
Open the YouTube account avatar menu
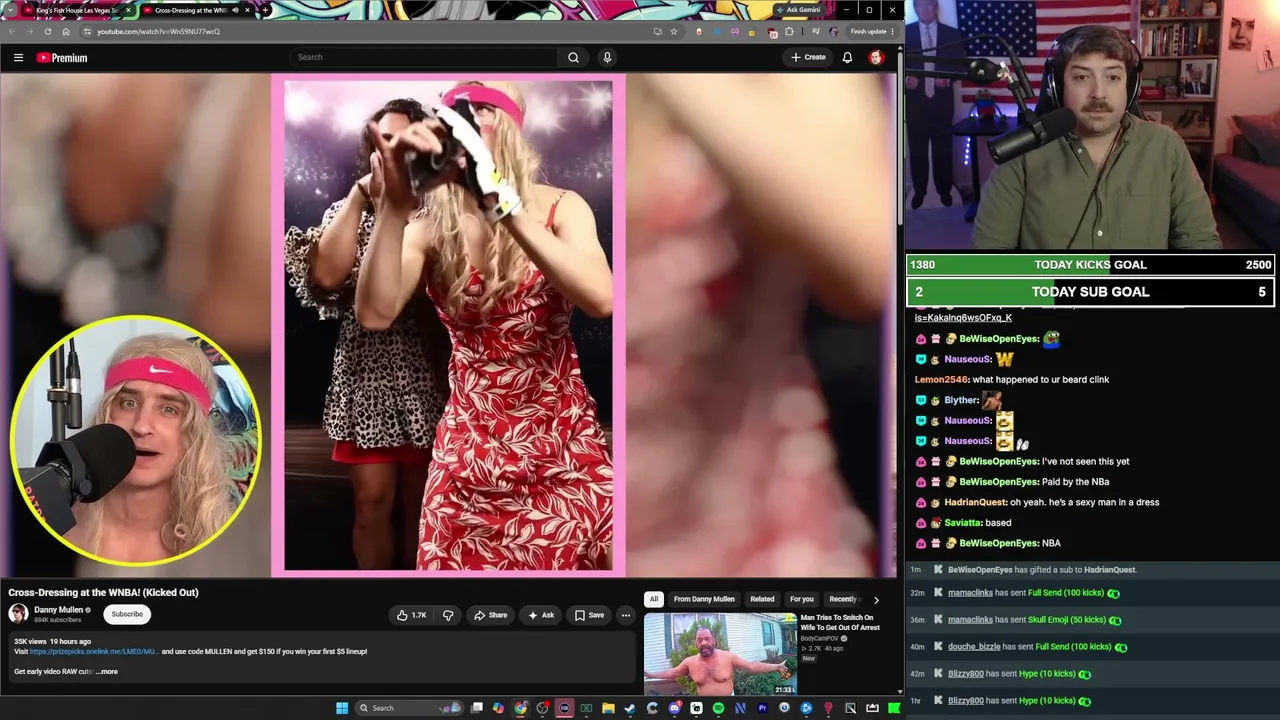(876, 57)
